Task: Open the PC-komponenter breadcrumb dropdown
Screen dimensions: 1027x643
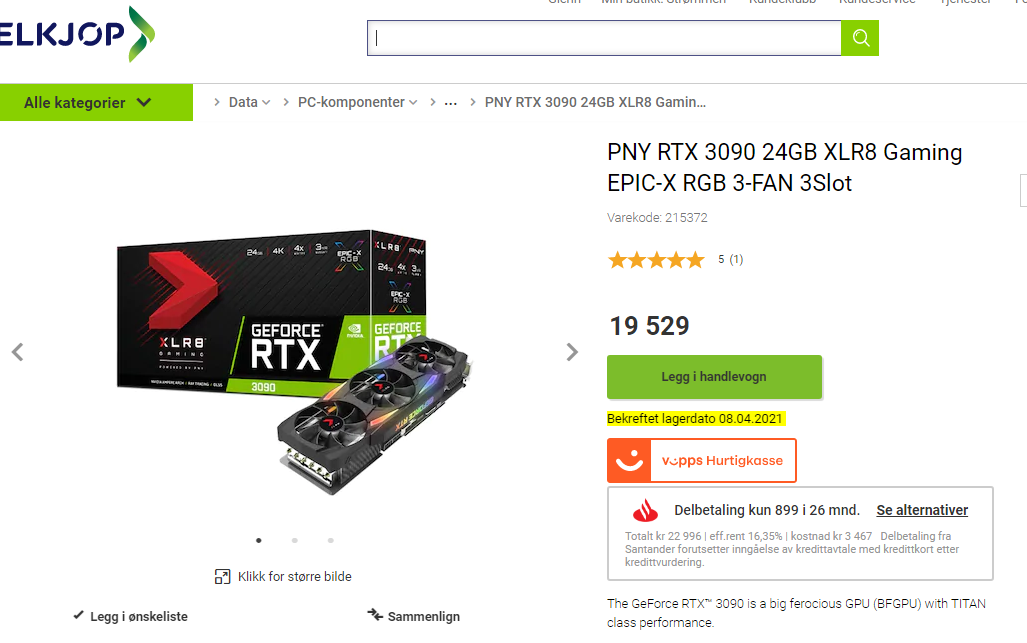Action: tap(358, 102)
